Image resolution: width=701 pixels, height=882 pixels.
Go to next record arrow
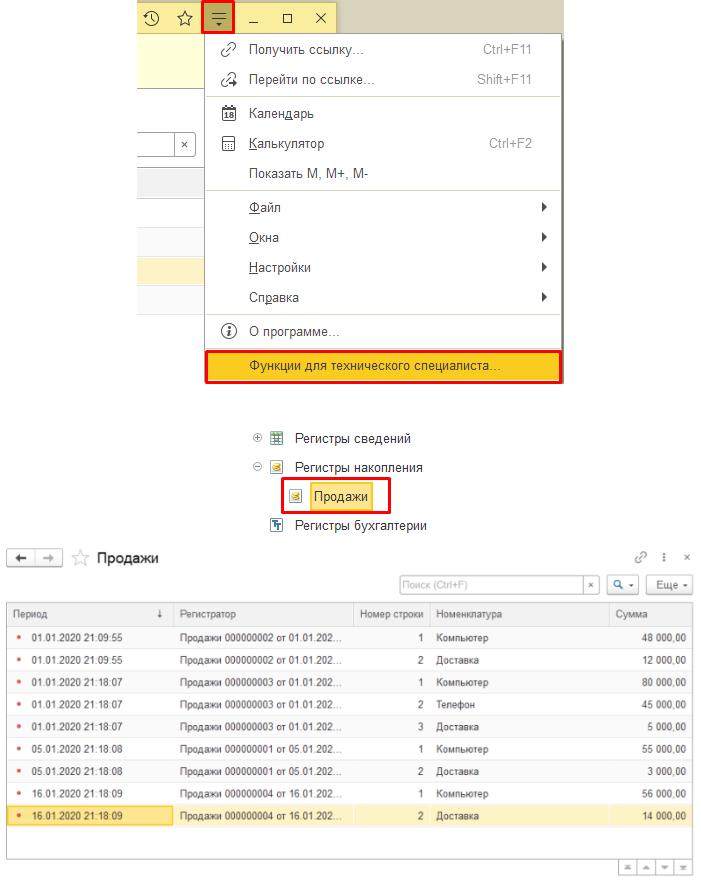coord(664,867)
